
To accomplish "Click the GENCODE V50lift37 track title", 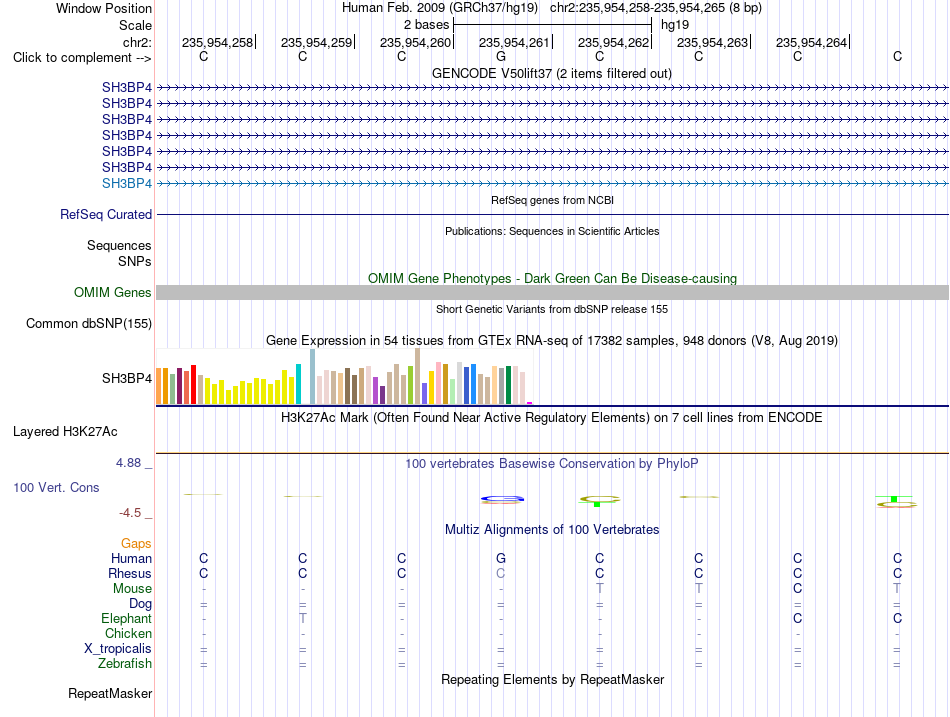I will pos(552,73).
